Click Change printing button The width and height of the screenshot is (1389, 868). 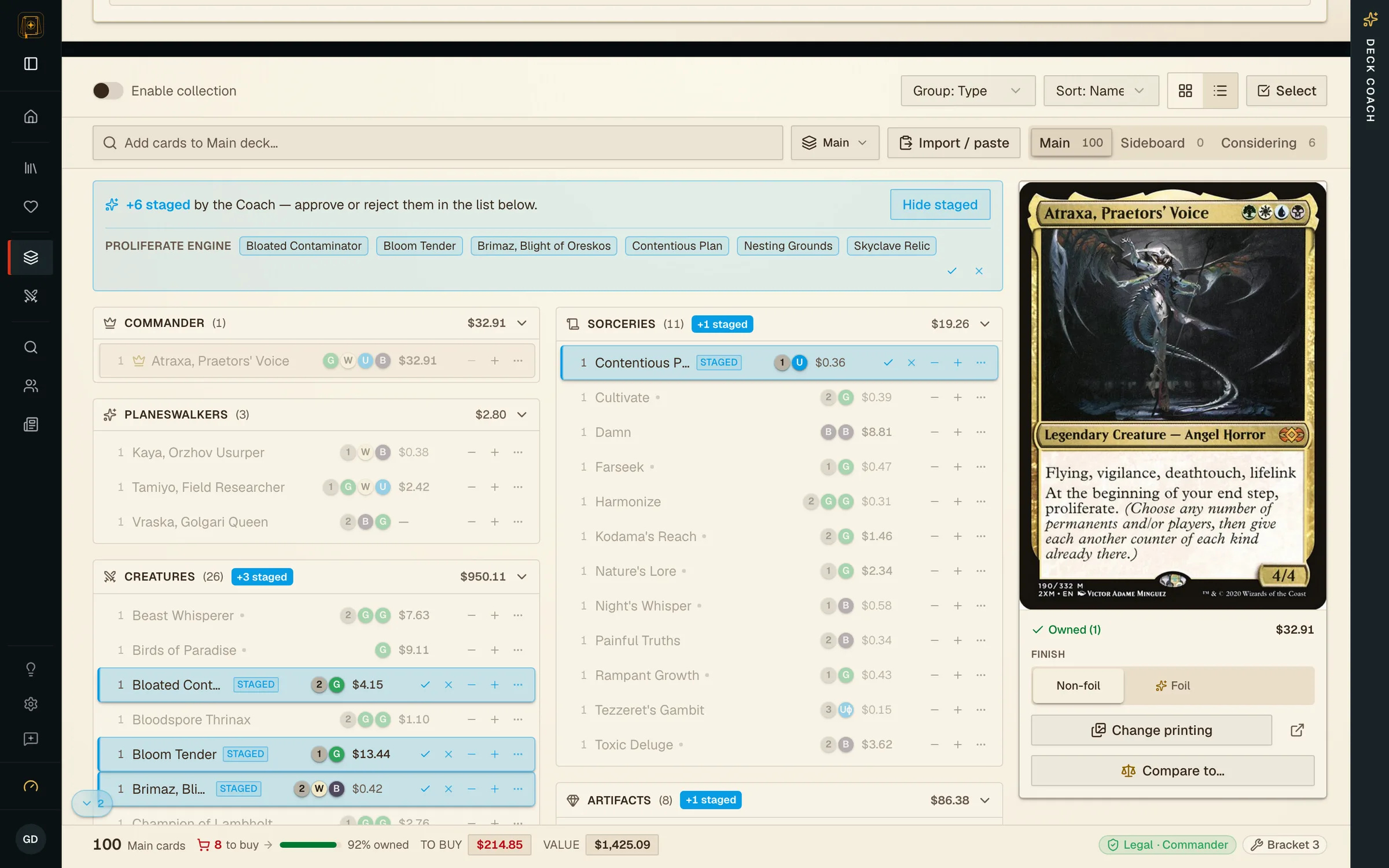click(1151, 730)
